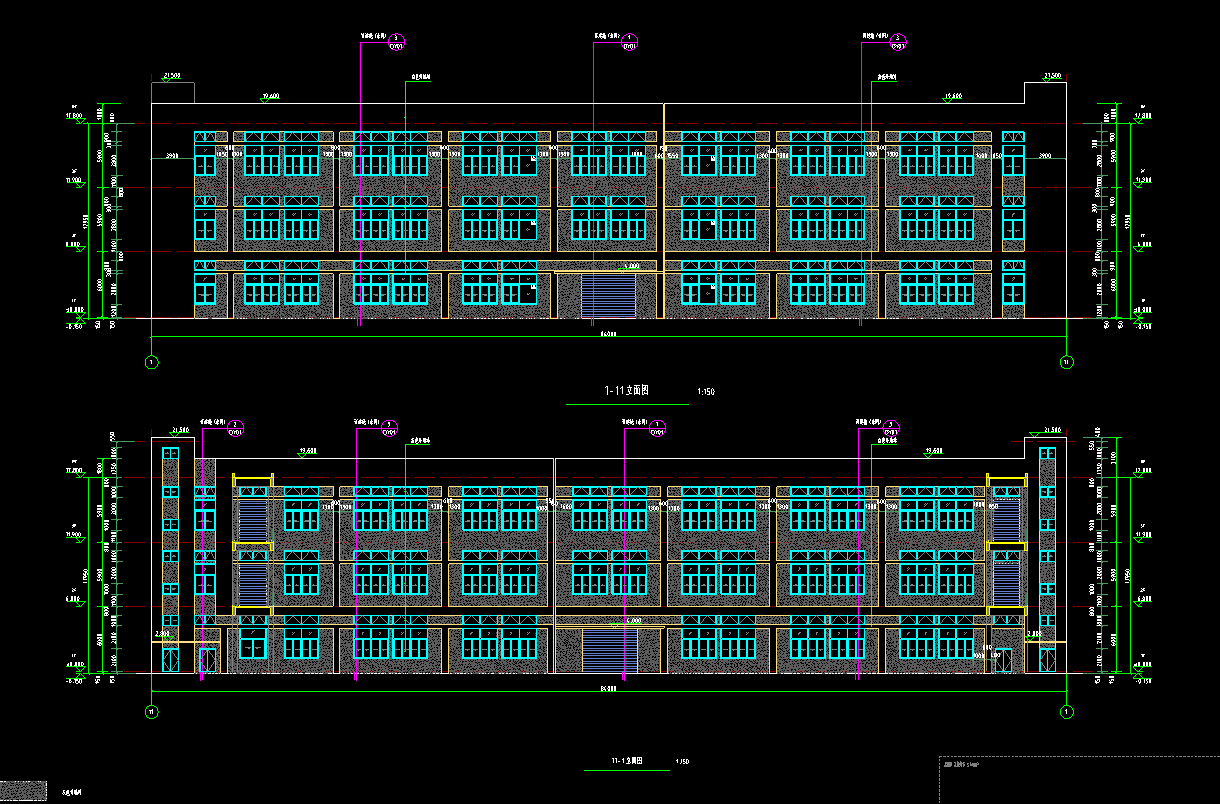Select the 1:150 scale beside the bottom title

[682, 763]
